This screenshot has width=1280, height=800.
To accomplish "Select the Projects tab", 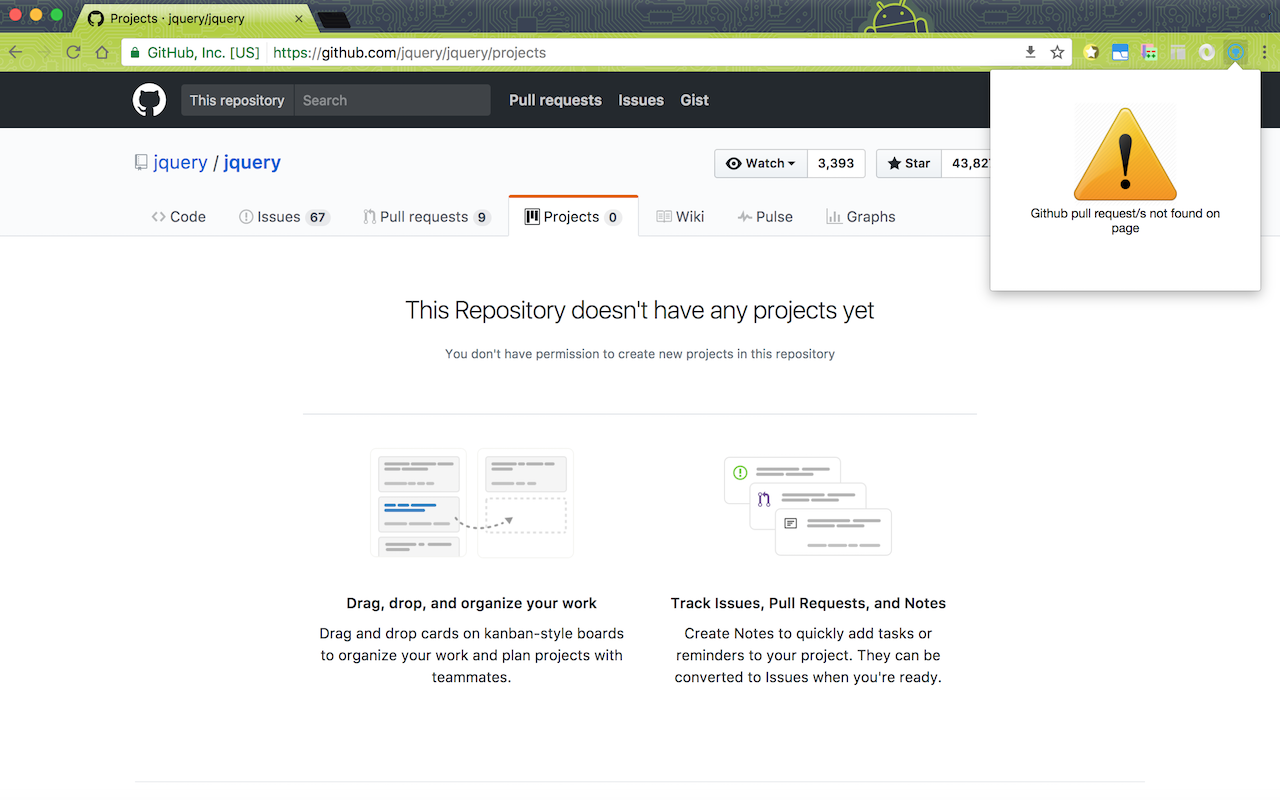I will (x=573, y=216).
